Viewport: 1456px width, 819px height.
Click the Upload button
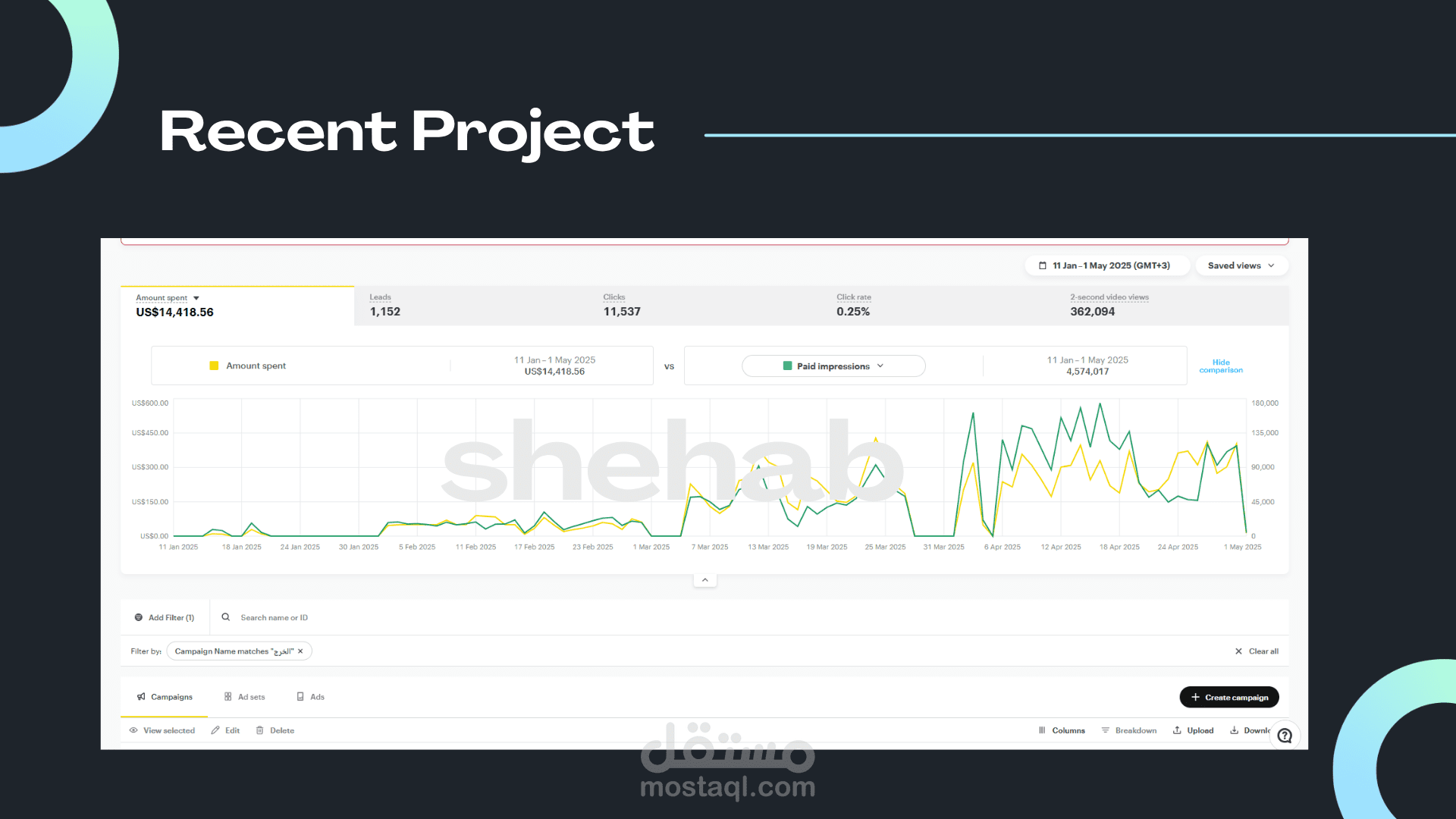[1193, 730]
